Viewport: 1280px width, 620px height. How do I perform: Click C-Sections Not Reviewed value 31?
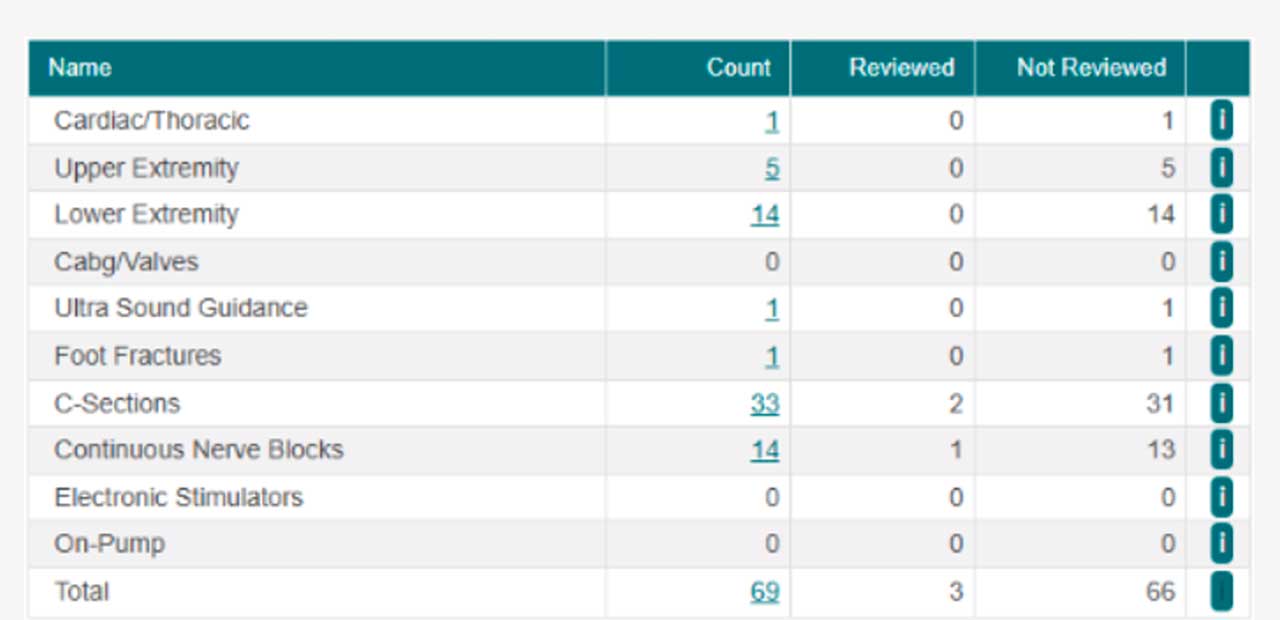(x=1161, y=404)
